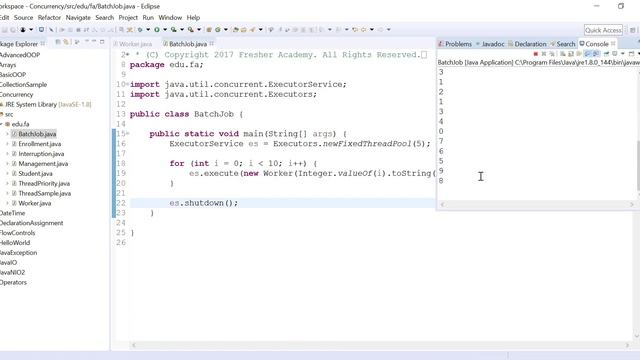This screenshot has width=640, height=360.
Task: Open the Refactor menu
Action: coord(49,18)
